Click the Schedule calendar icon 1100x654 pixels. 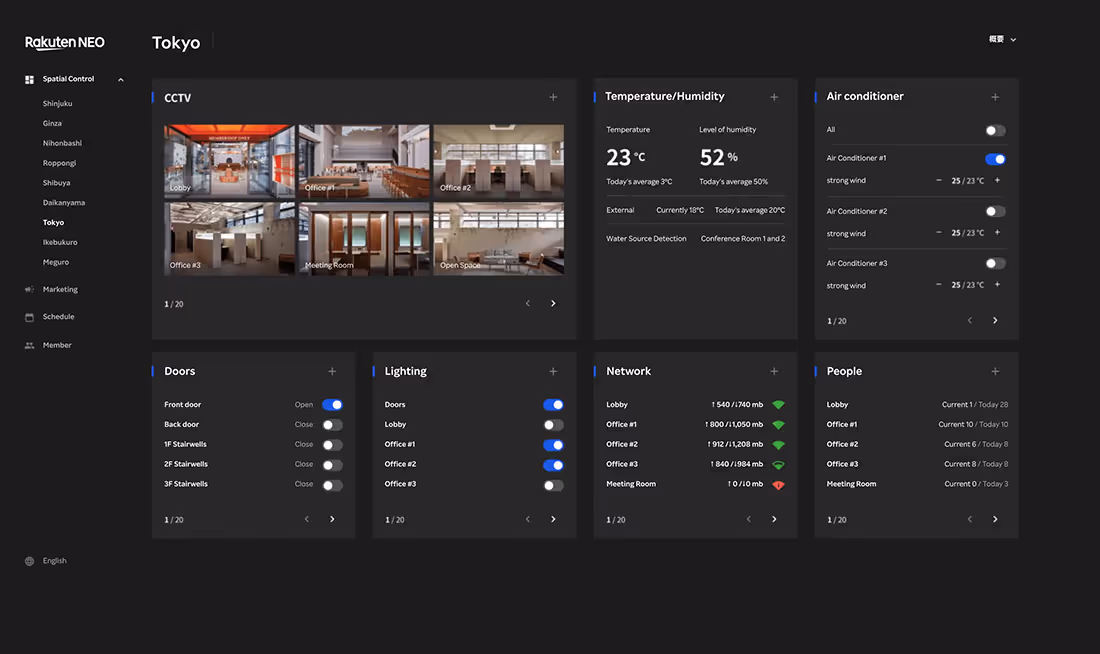coord(28,316)
